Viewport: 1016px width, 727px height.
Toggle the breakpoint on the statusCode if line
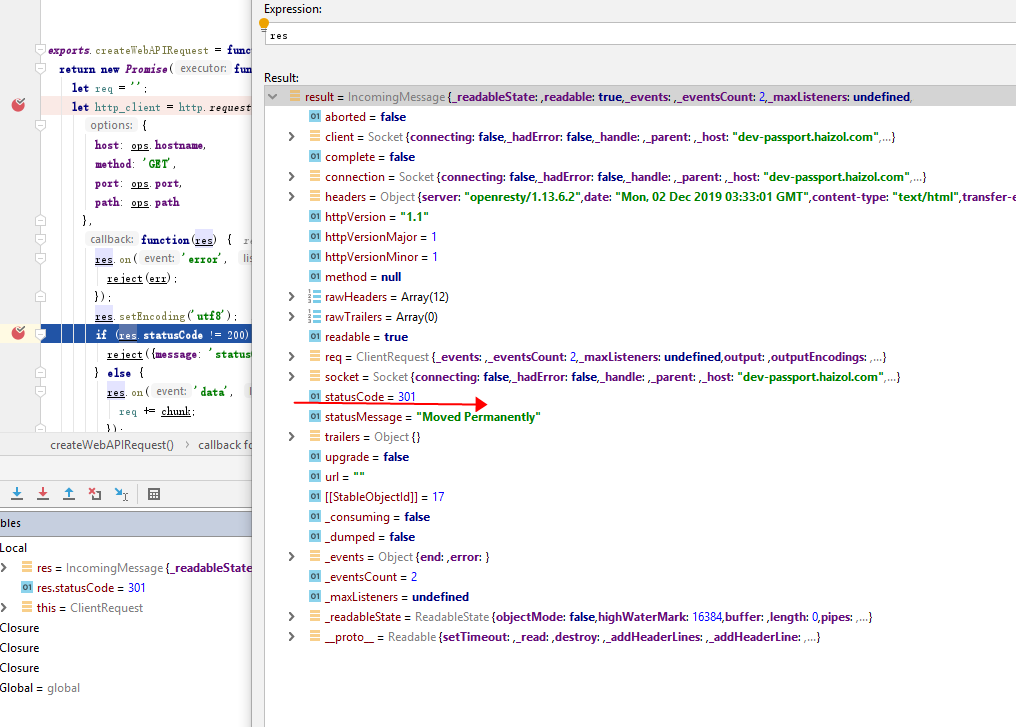click(16, 333)
